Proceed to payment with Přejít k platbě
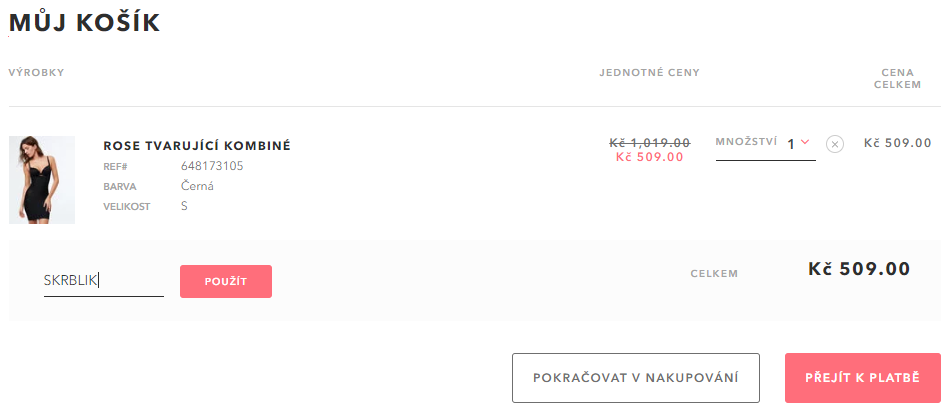 point(863,378)
